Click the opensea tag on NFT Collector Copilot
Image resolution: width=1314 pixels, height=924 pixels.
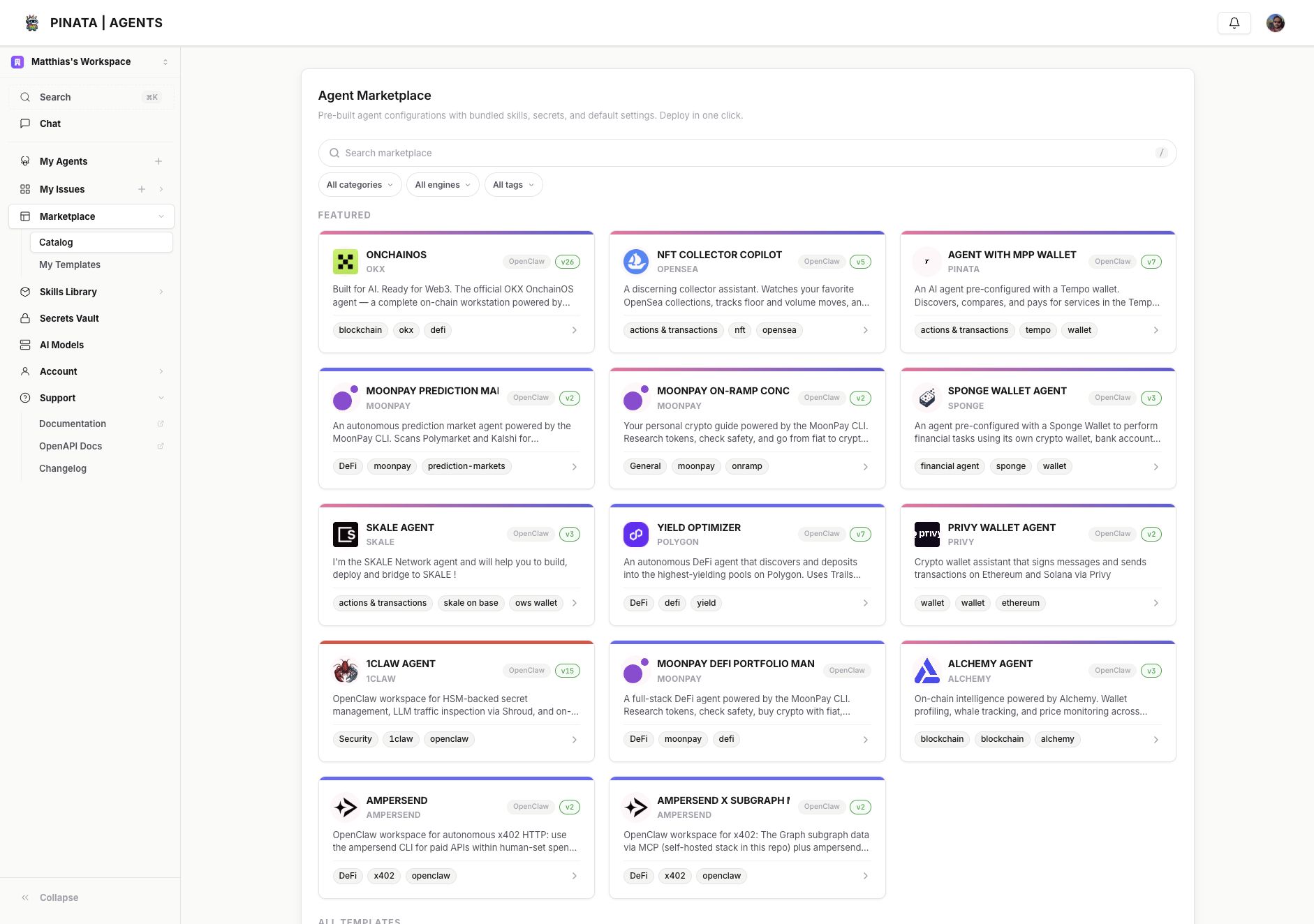coord(779,330)
